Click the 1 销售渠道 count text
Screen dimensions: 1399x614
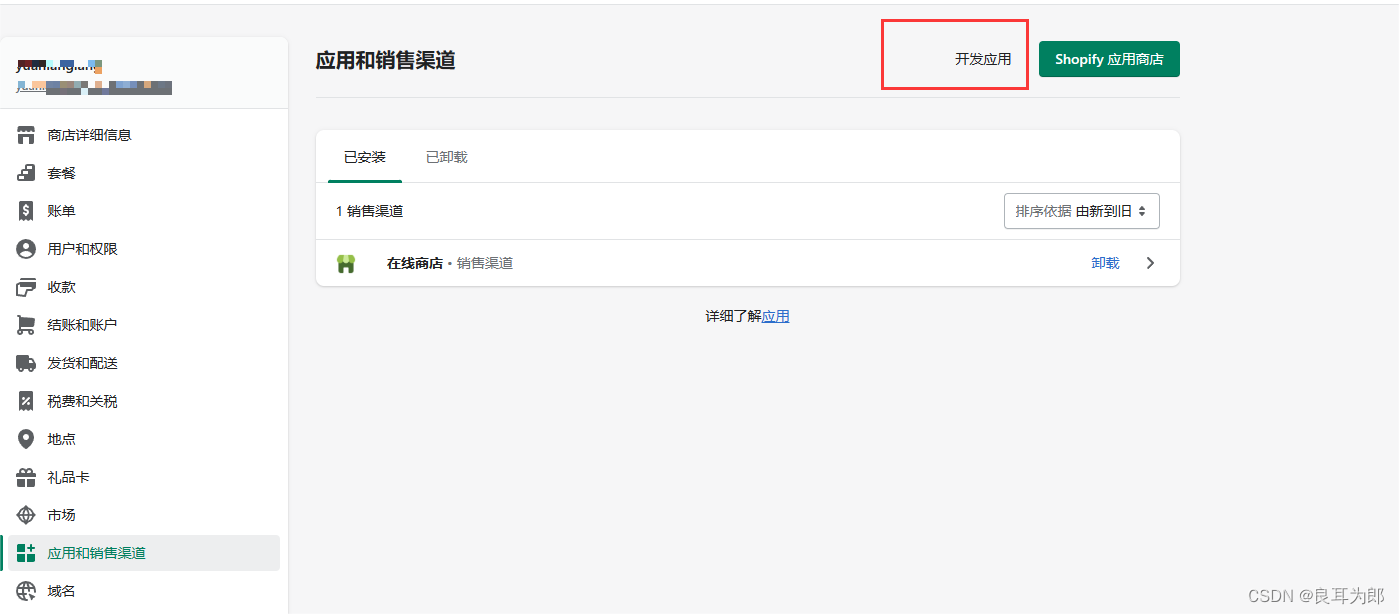370,211
